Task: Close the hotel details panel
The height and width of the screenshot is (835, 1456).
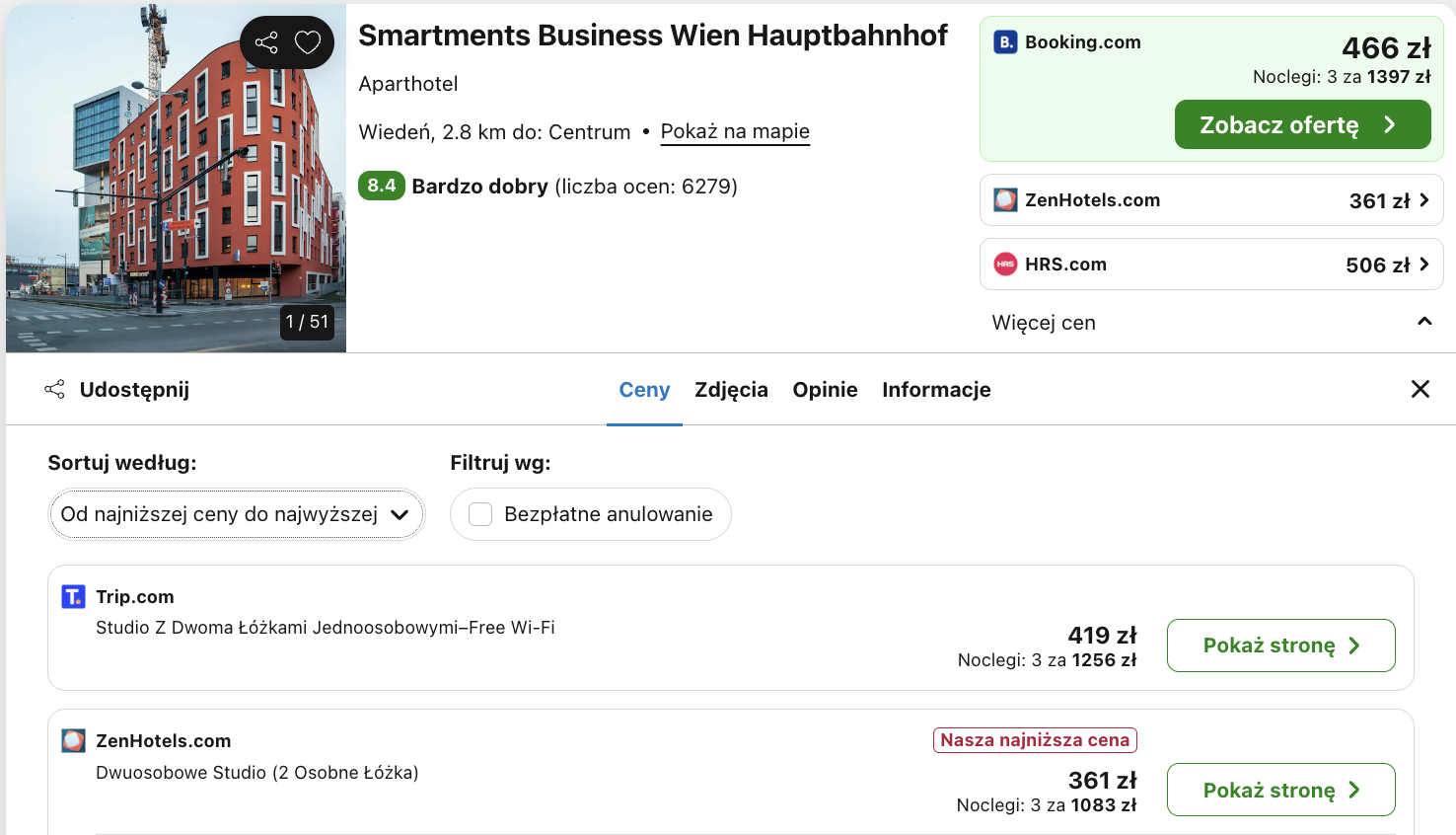Action: [1420, 389]
